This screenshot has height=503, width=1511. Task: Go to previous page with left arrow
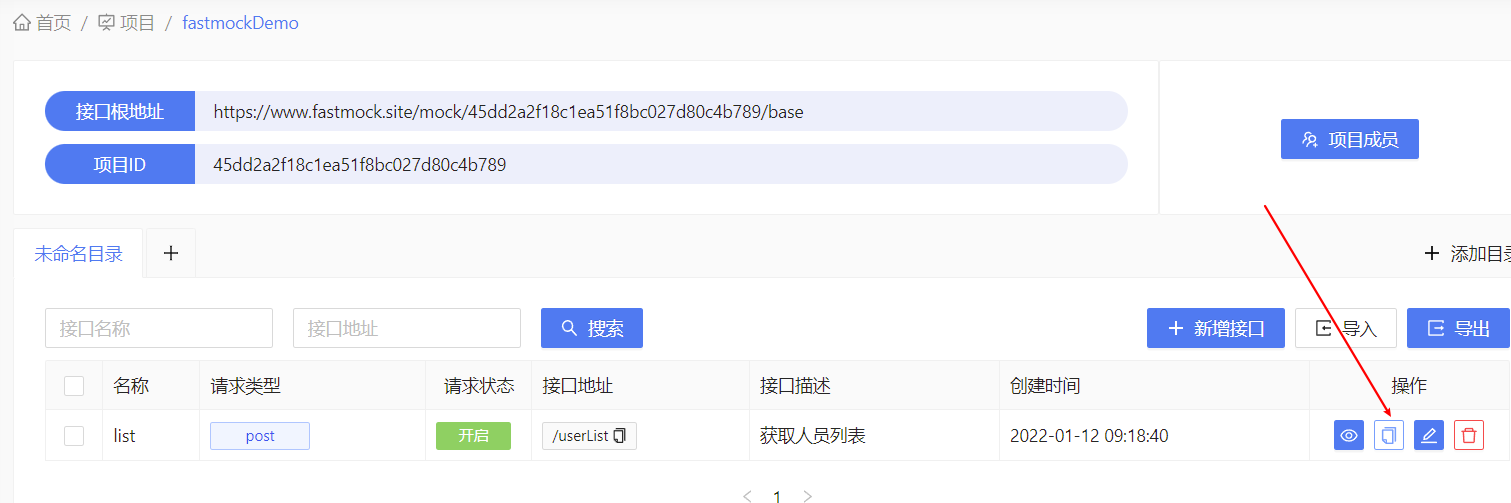pyautogui.click(x=747, y=496)
